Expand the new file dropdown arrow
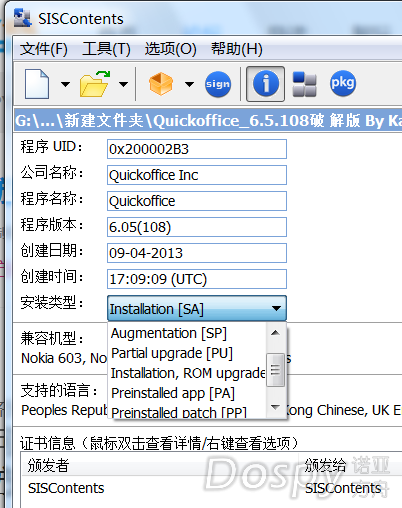The height and width of the screenshot is (508, 402). coord(65,84)
